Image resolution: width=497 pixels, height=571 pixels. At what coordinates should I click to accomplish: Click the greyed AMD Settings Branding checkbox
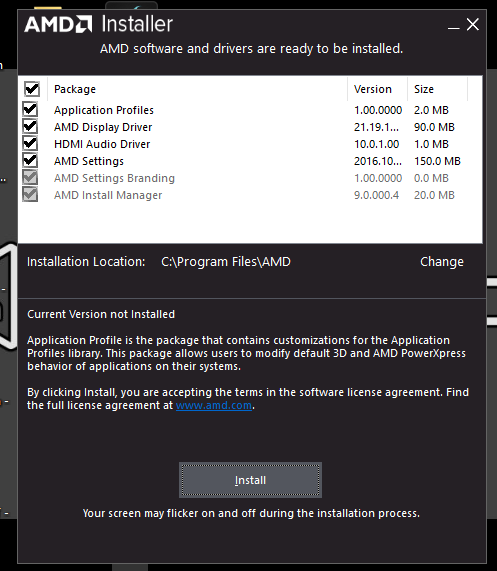(x=30, y=178)
